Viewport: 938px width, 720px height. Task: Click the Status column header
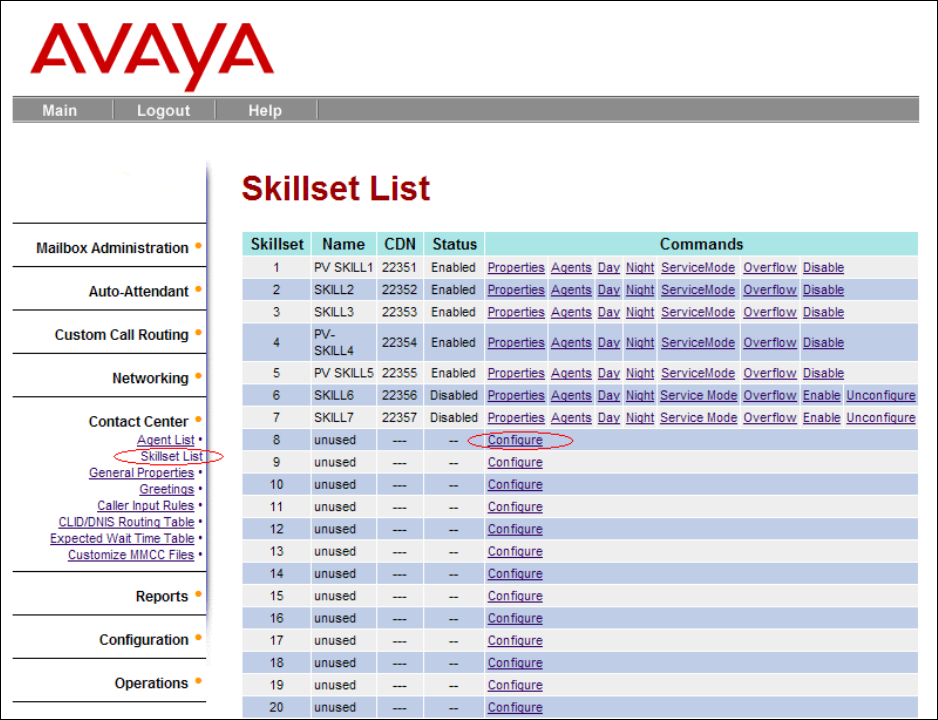coord(455,244)
